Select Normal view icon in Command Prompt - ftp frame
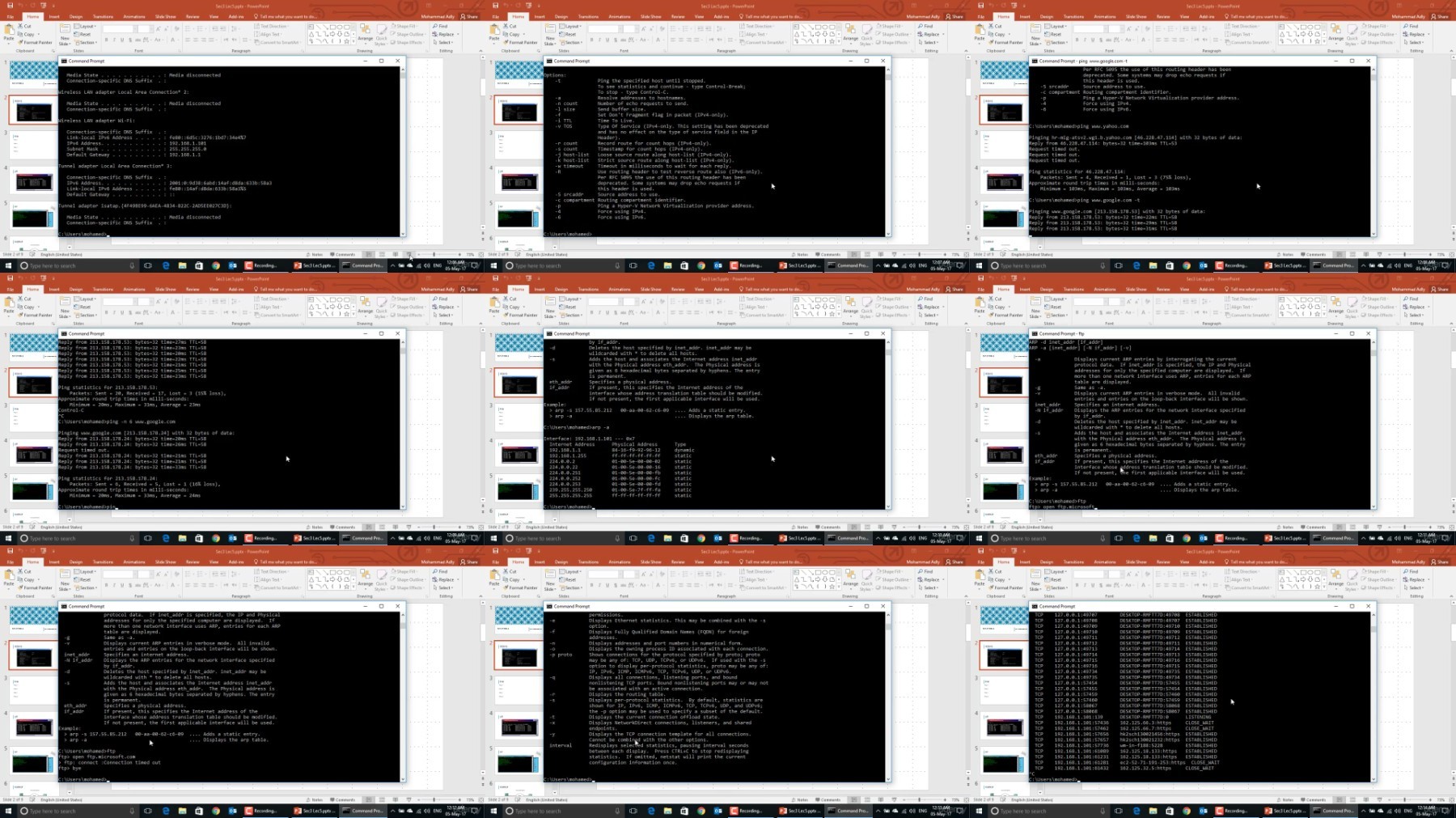The height and width of the screenshot is (818, 1456). coord(1340,527)
